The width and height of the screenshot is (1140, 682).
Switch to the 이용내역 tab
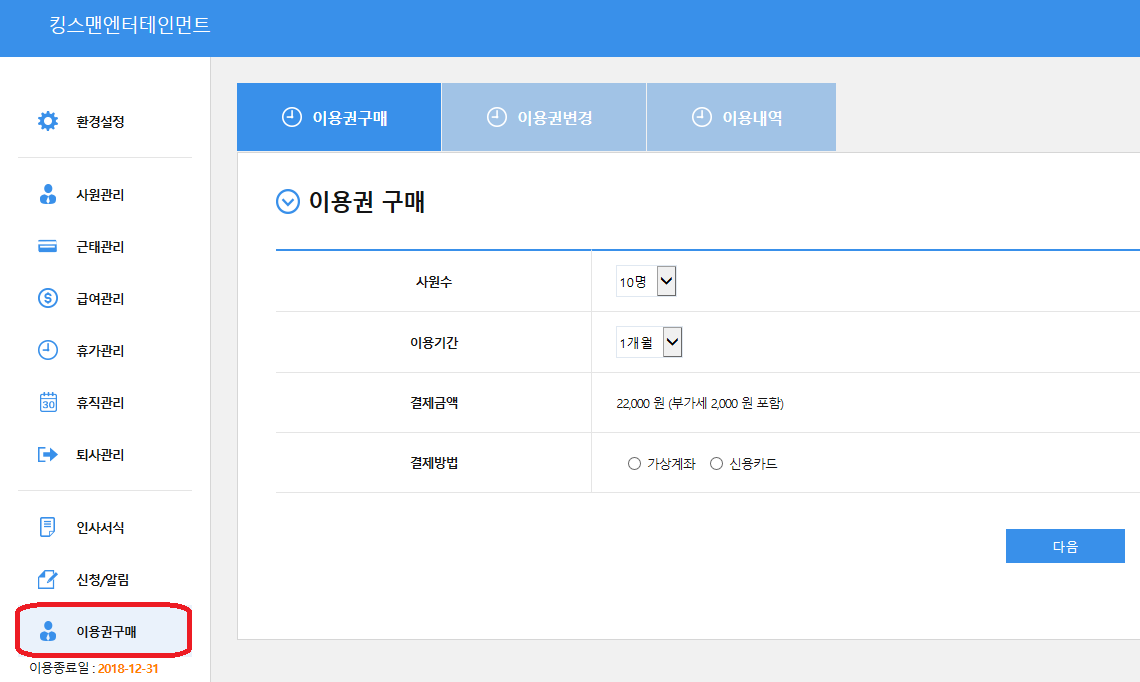click(x=740, y=118)
